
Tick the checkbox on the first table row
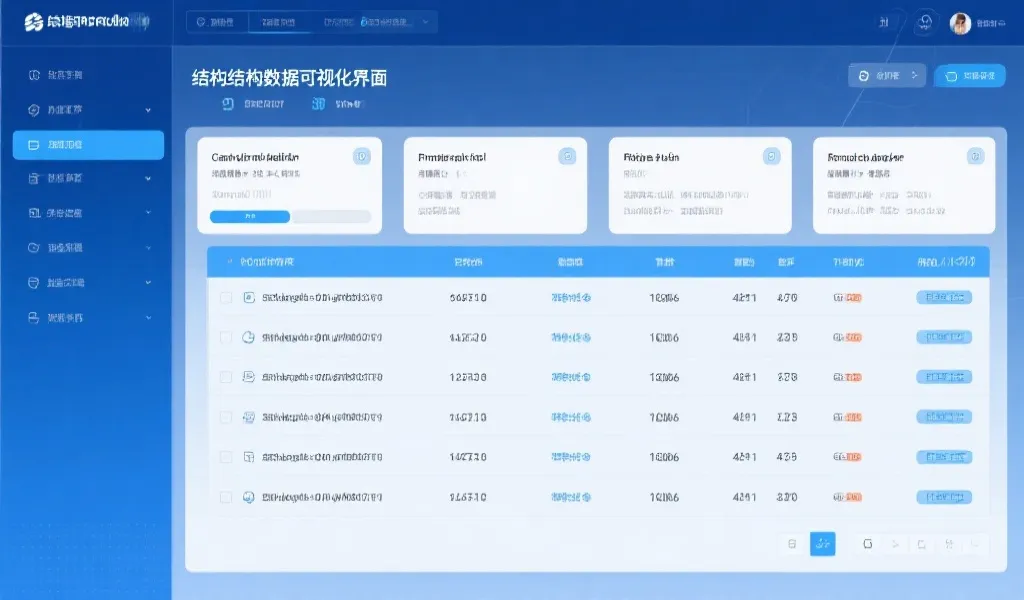pyautogui.click(x=225, y=296)
